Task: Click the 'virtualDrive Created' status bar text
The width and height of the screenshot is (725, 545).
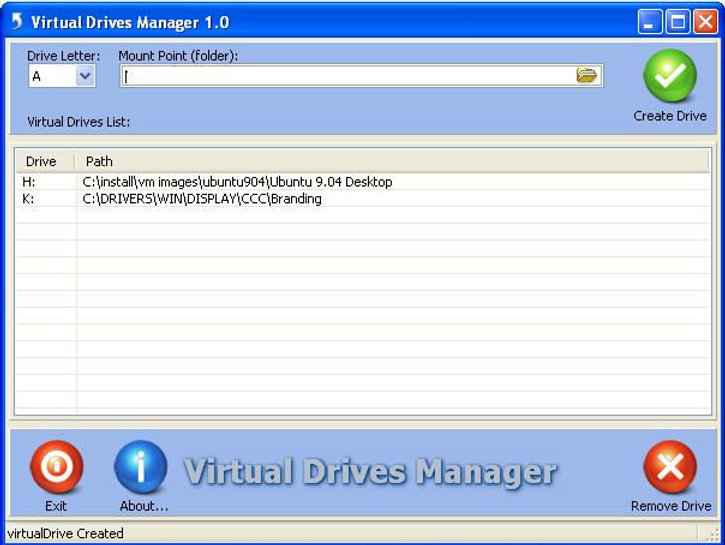Action: click(x=66, y=534)
